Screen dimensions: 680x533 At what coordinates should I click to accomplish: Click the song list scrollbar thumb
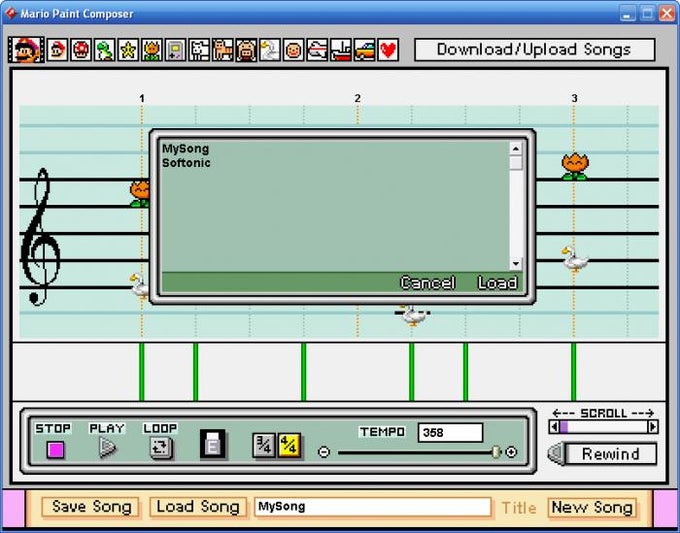[x=516, y=163]
